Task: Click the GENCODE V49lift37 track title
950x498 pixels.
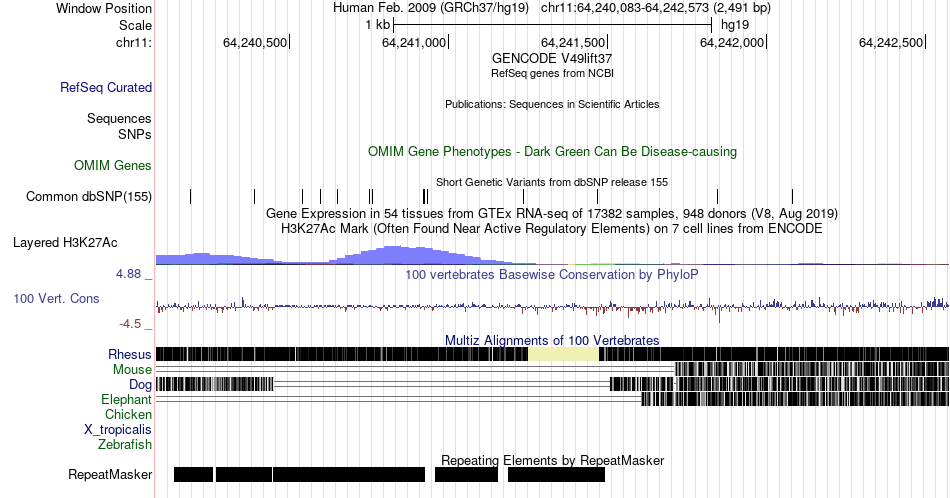Action: point(552,58)
